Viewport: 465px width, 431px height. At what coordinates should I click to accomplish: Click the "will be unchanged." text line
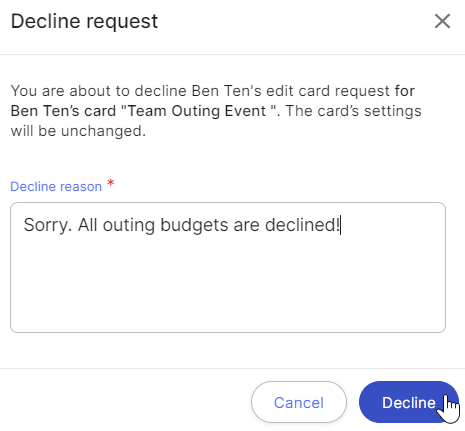pyautogui.click(x=78, y=131)
